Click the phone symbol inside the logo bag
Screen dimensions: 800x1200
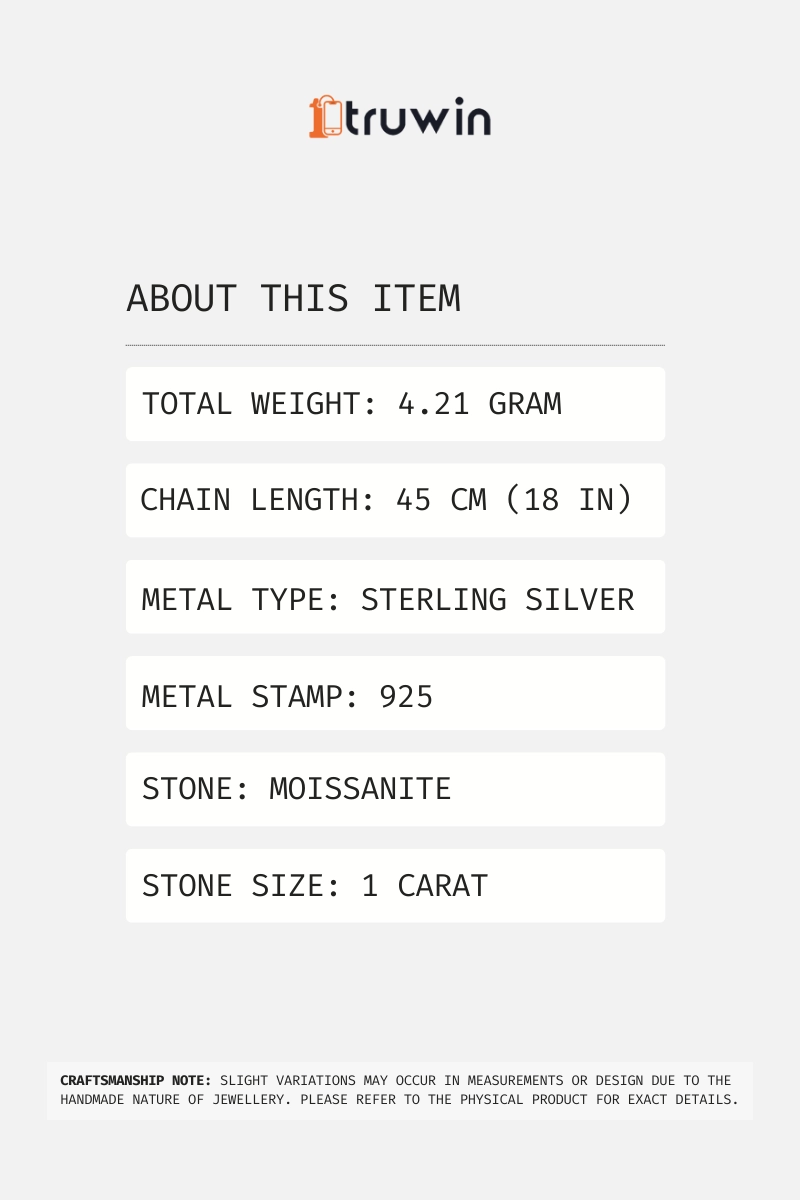click(332, 119)
